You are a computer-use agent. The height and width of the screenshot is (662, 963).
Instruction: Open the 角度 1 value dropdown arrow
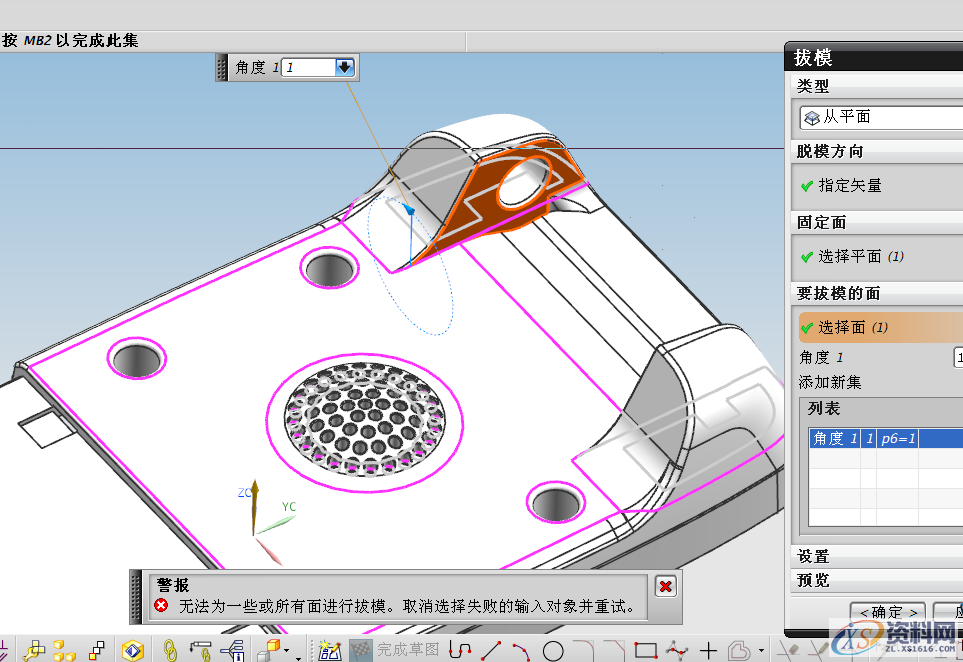[x=345, y=67]
